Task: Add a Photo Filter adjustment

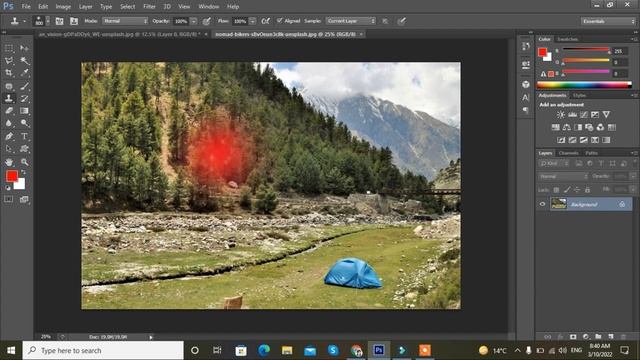Action: (x=589, y=127)
